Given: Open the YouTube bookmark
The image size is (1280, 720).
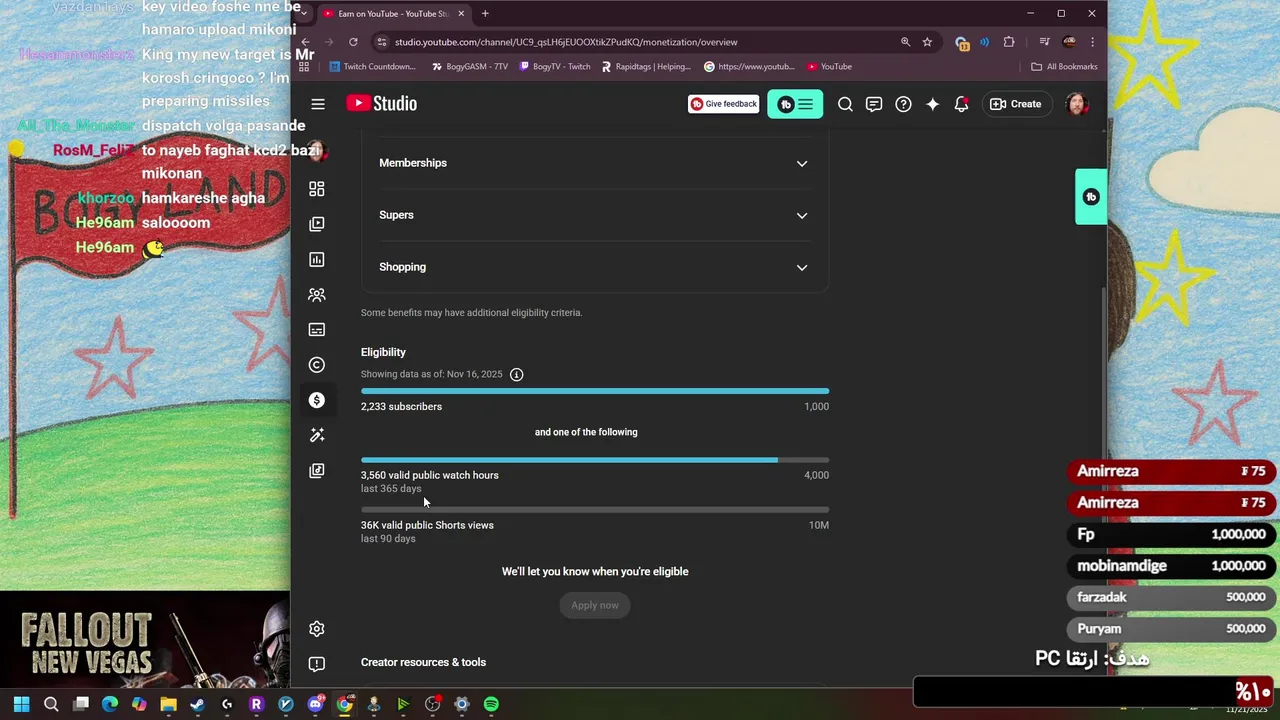Looking at the screenshot, I should pyautogui.click(x=829, y=67).
